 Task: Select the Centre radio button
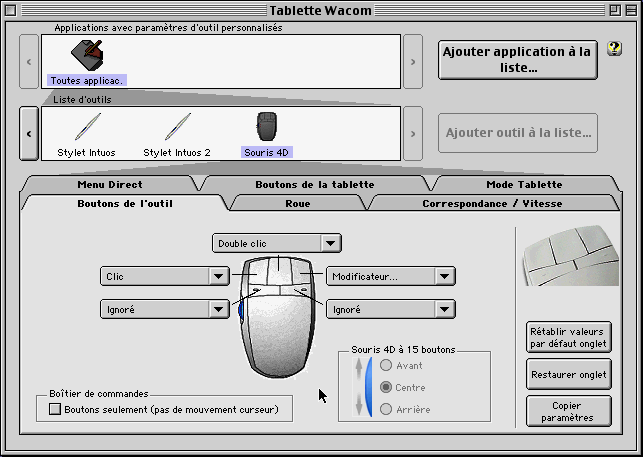pos(386,387)
